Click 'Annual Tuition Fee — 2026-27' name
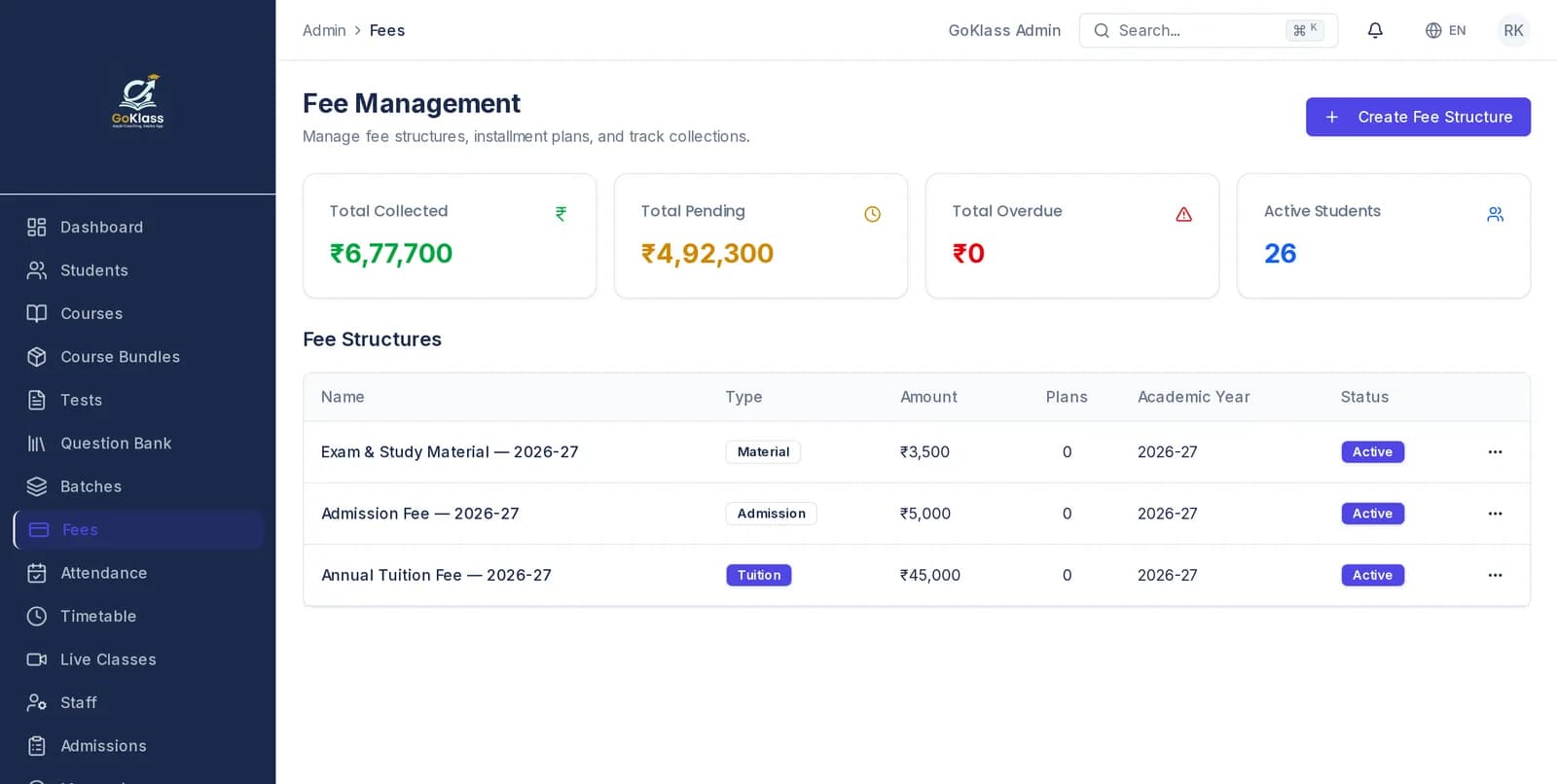1557x784 pixels. pos(436,575)
